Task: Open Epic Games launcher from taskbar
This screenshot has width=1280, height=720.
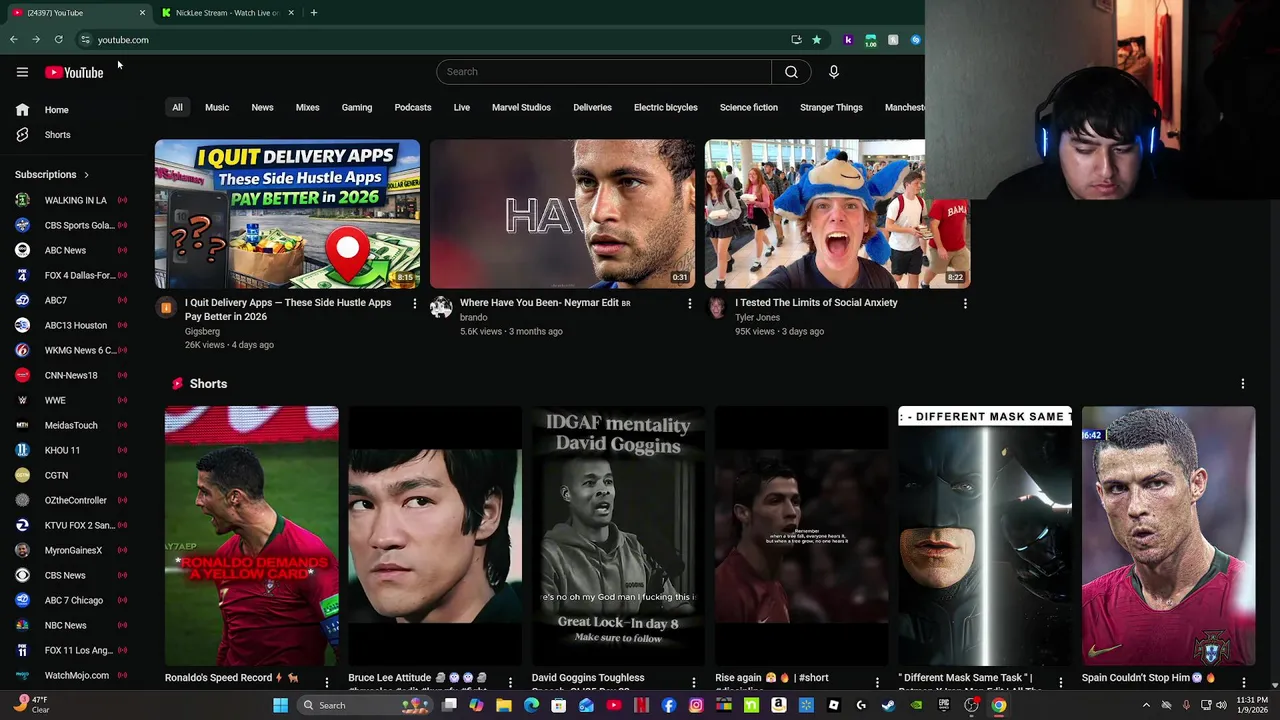Action: click(943, 705)
